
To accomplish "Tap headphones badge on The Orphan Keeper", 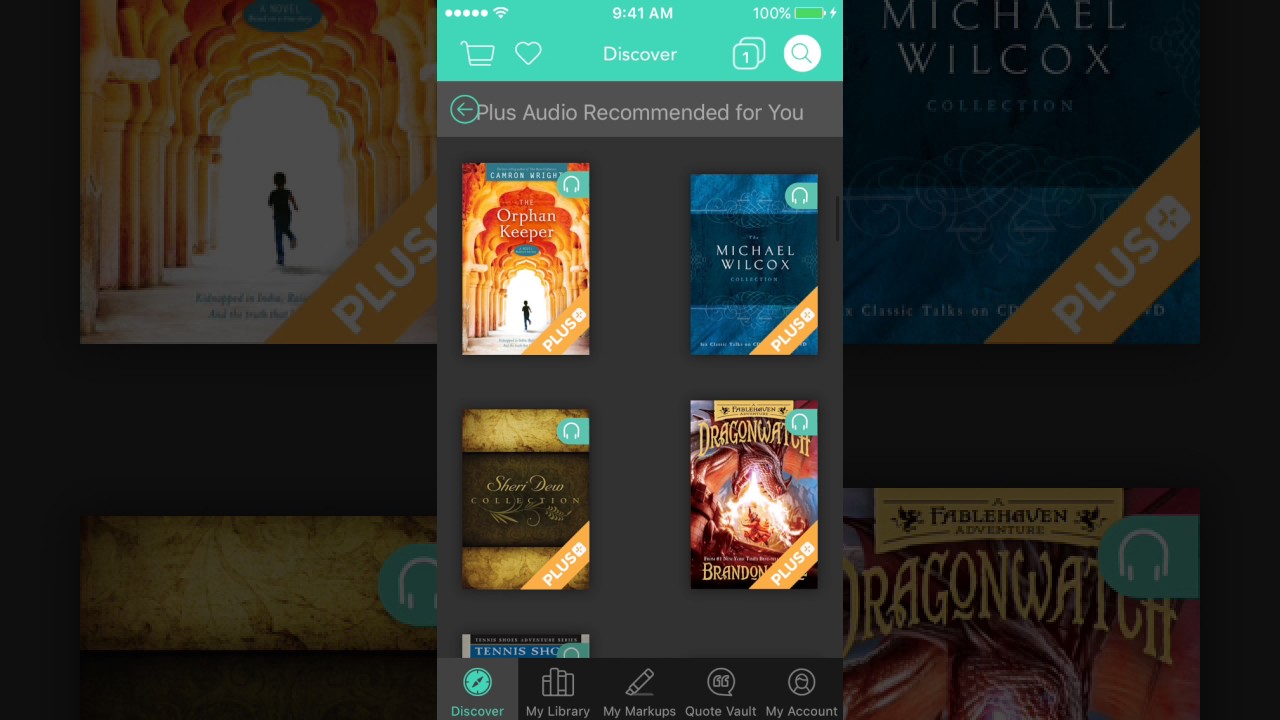I will point(571,184).
